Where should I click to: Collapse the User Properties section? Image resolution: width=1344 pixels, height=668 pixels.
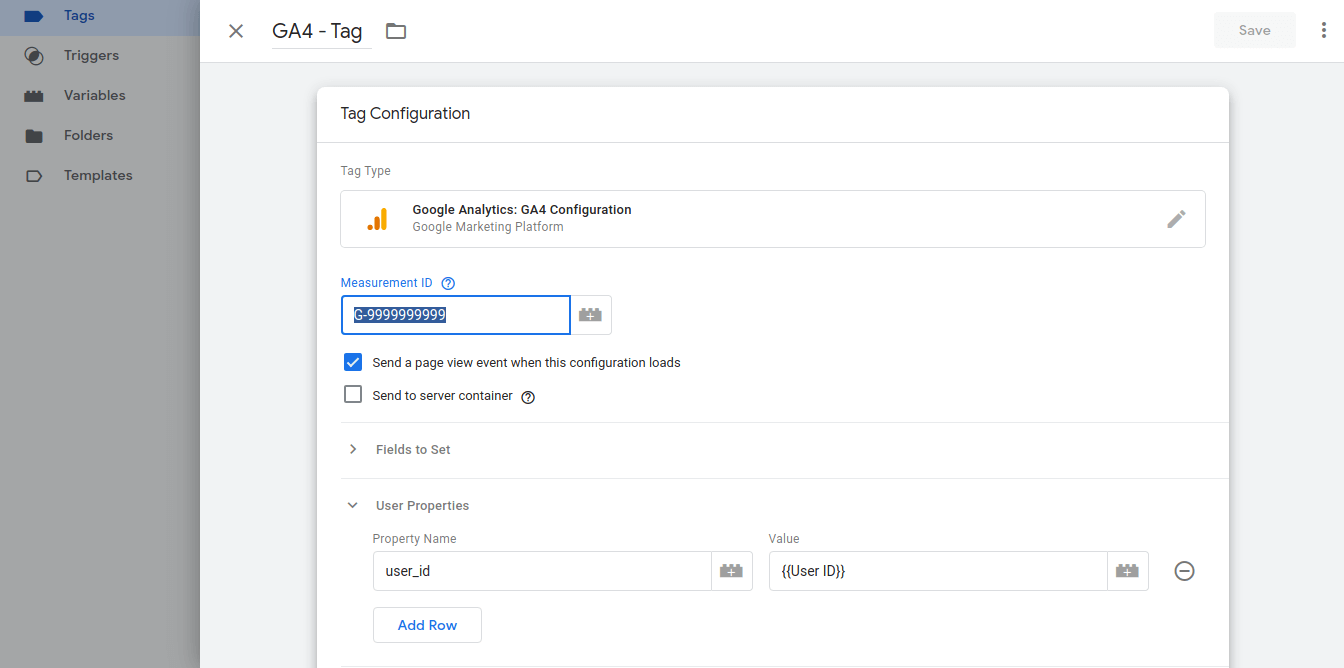click(x=421, y=506)
